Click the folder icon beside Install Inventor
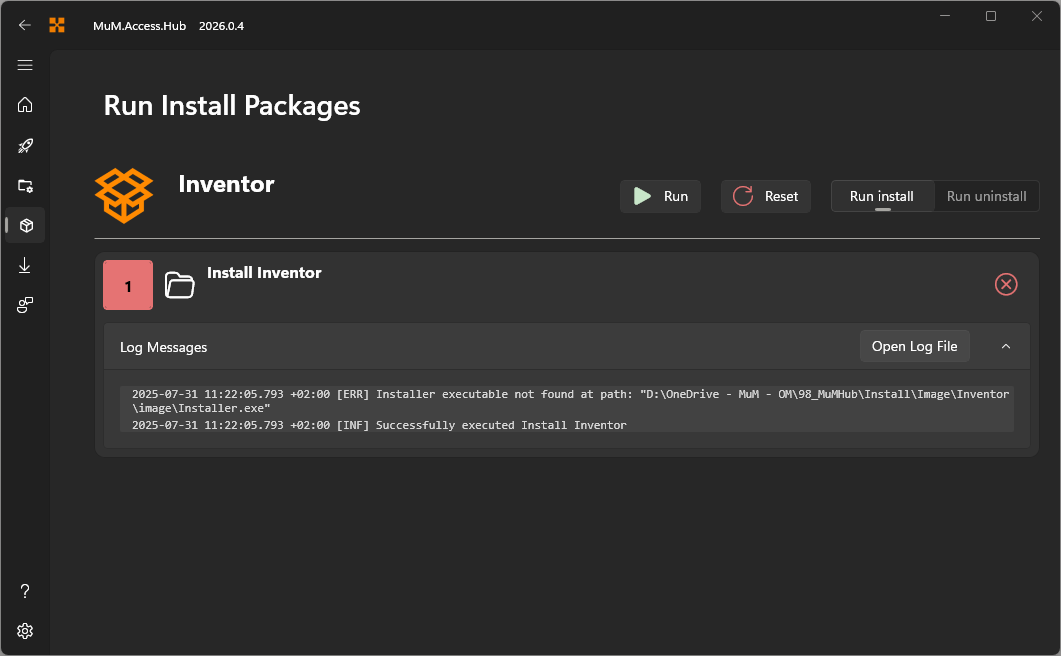The image size is (1061, 656). point(180,285)
